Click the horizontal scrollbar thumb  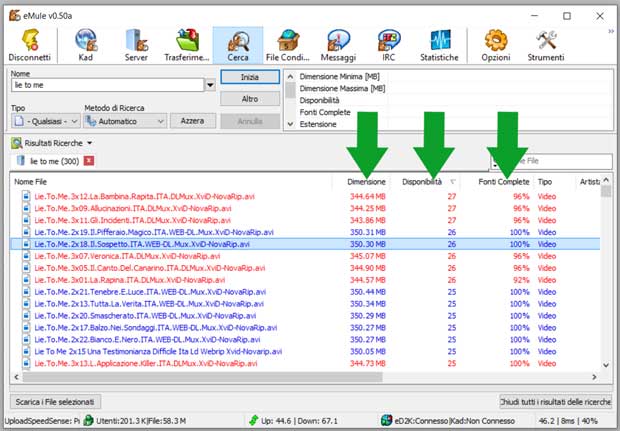(x=202, y=377)
